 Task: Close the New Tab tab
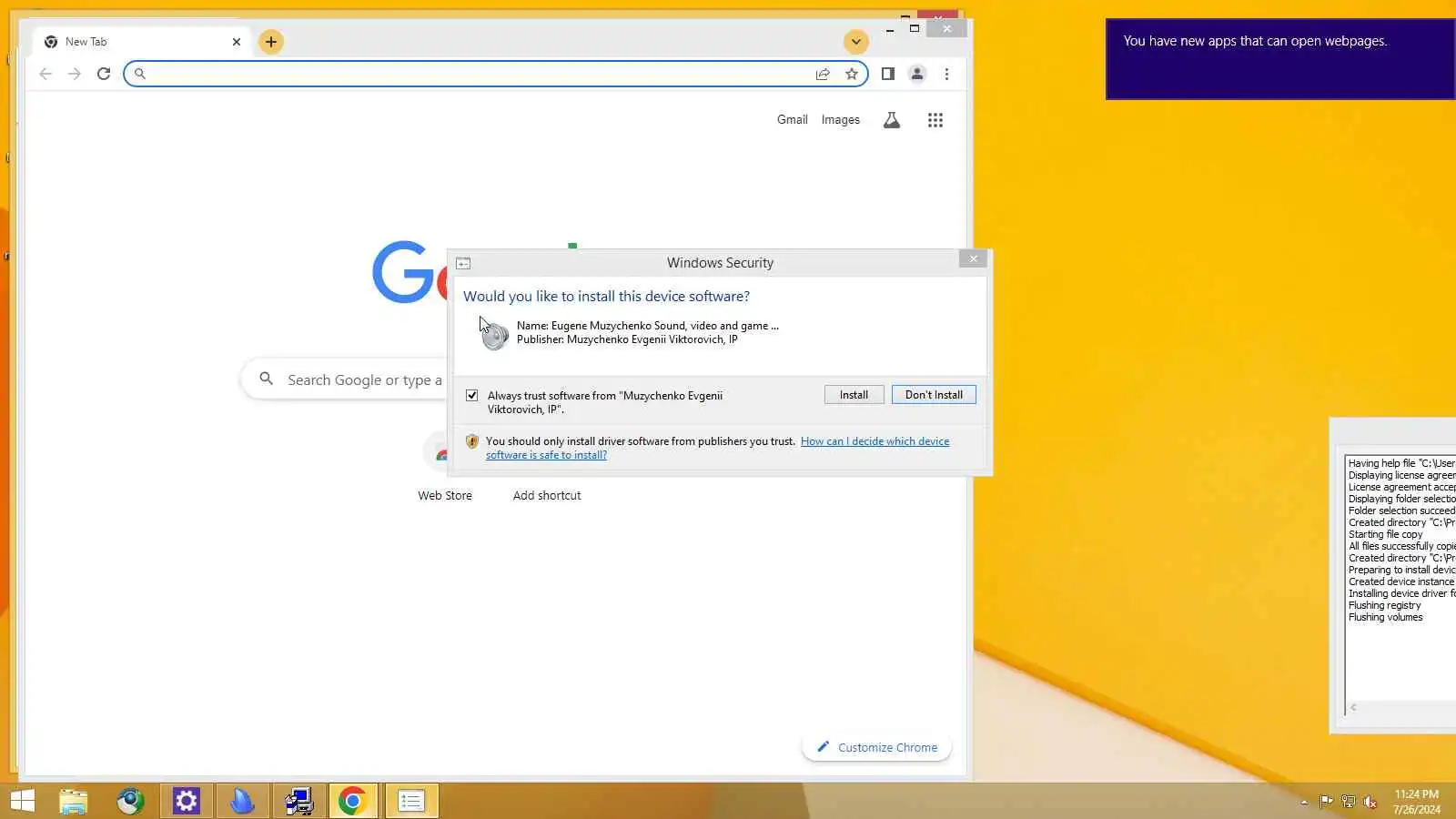pos(237,42)
